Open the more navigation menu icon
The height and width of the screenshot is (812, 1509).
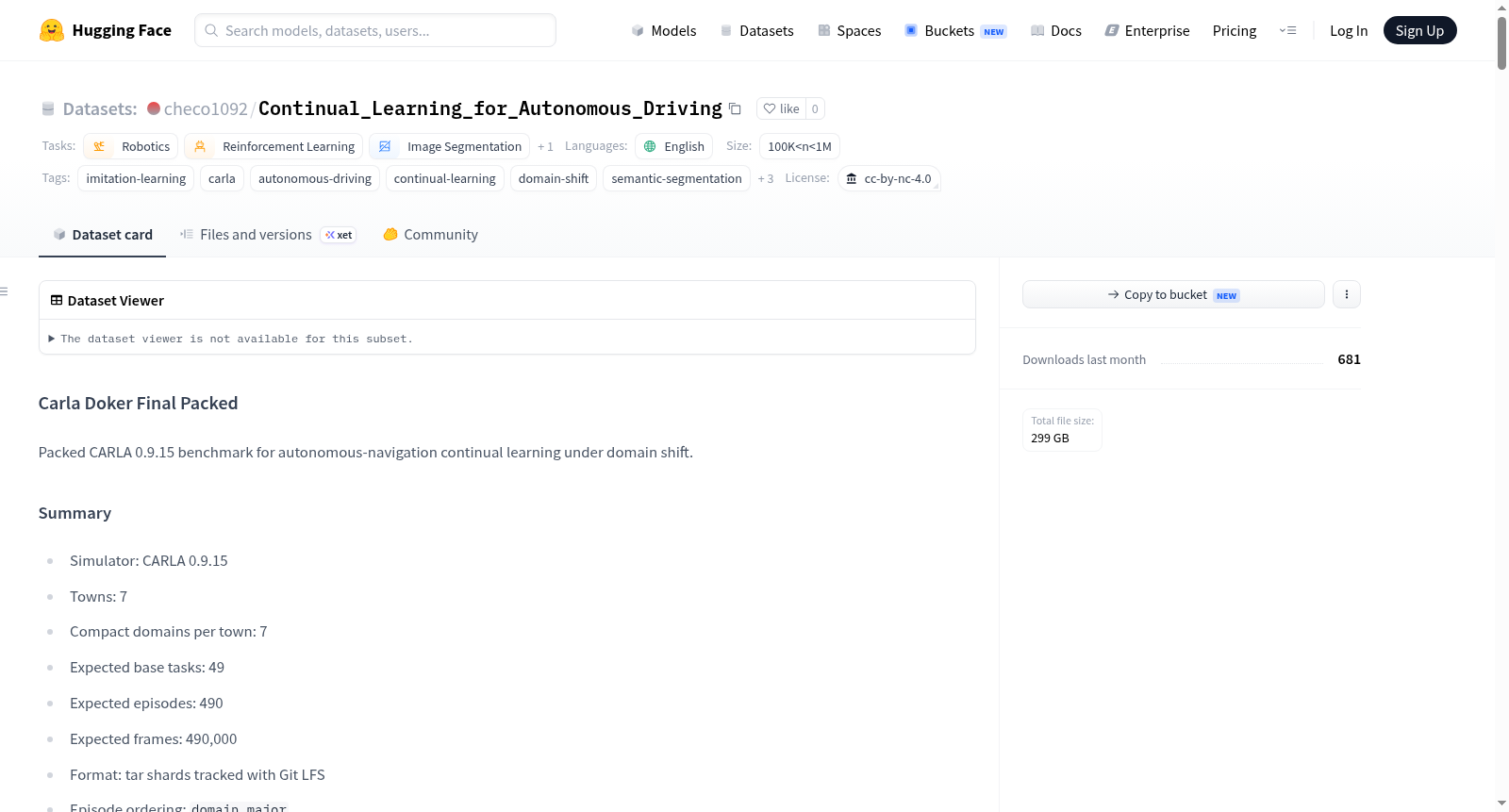pos(1287,30)
